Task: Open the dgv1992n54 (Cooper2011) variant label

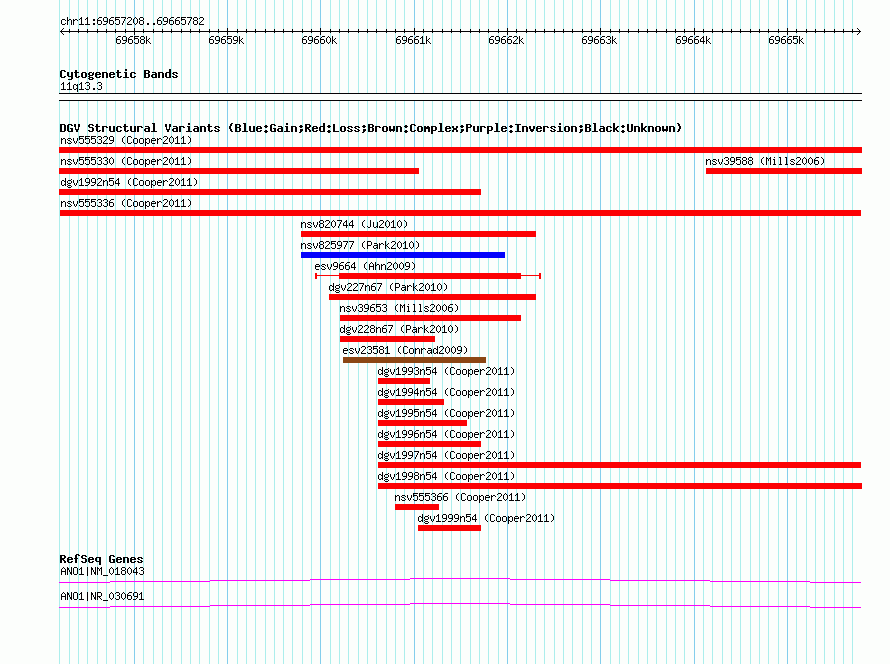Action: [x=129, y=182]
